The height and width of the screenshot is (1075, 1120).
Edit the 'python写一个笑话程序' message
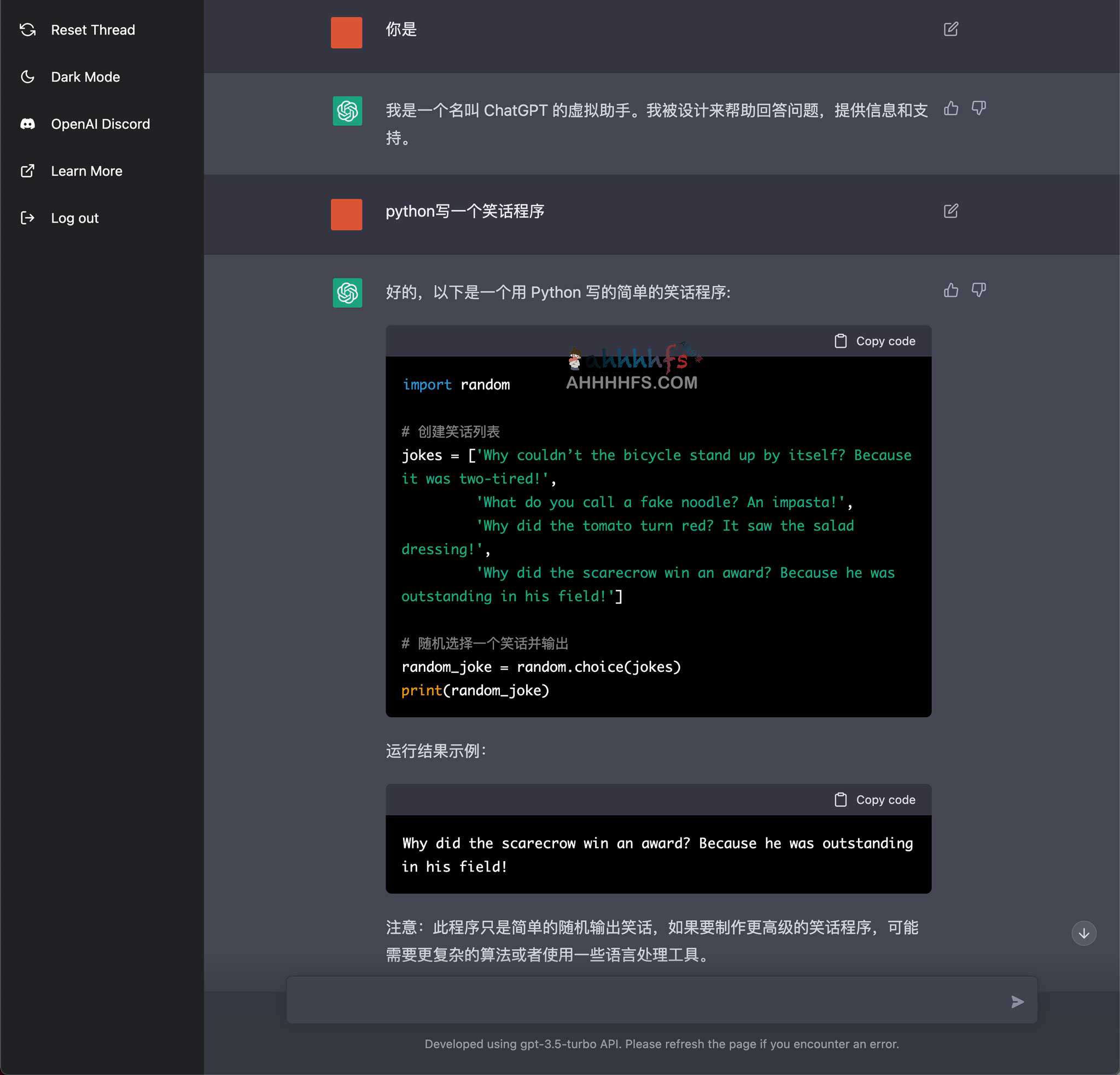coord(951,211)
